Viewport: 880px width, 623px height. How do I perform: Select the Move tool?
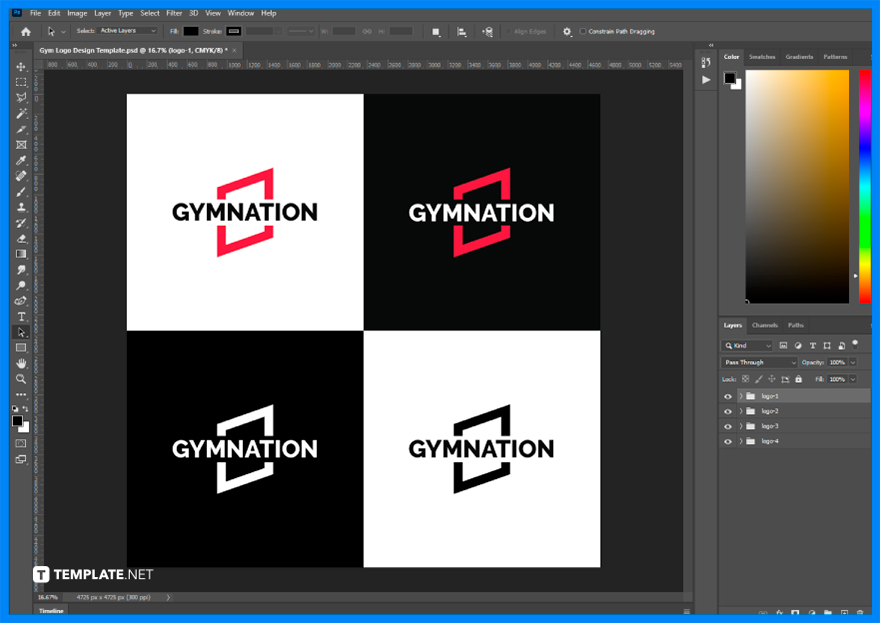20,66
